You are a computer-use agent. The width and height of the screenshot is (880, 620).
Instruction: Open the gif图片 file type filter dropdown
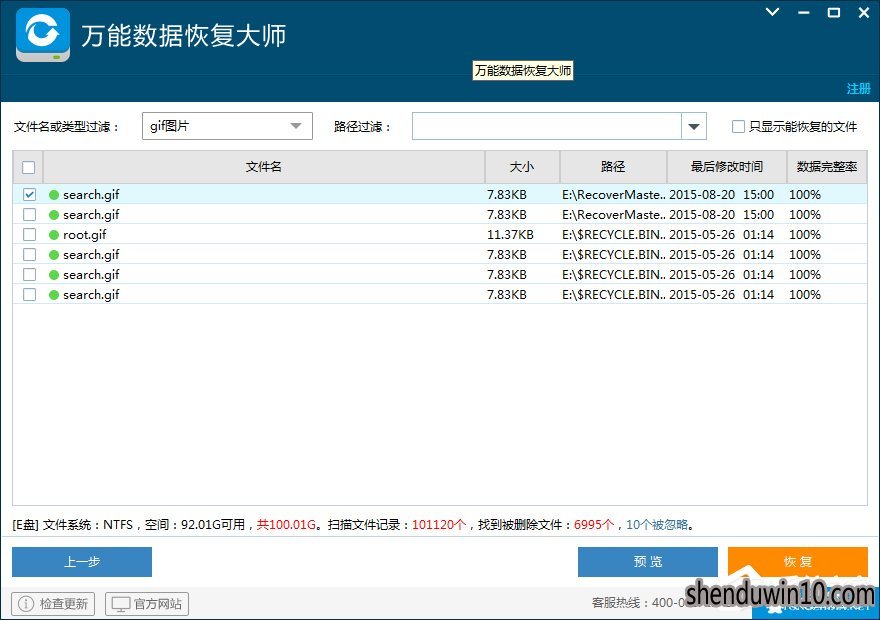[227, 126]
